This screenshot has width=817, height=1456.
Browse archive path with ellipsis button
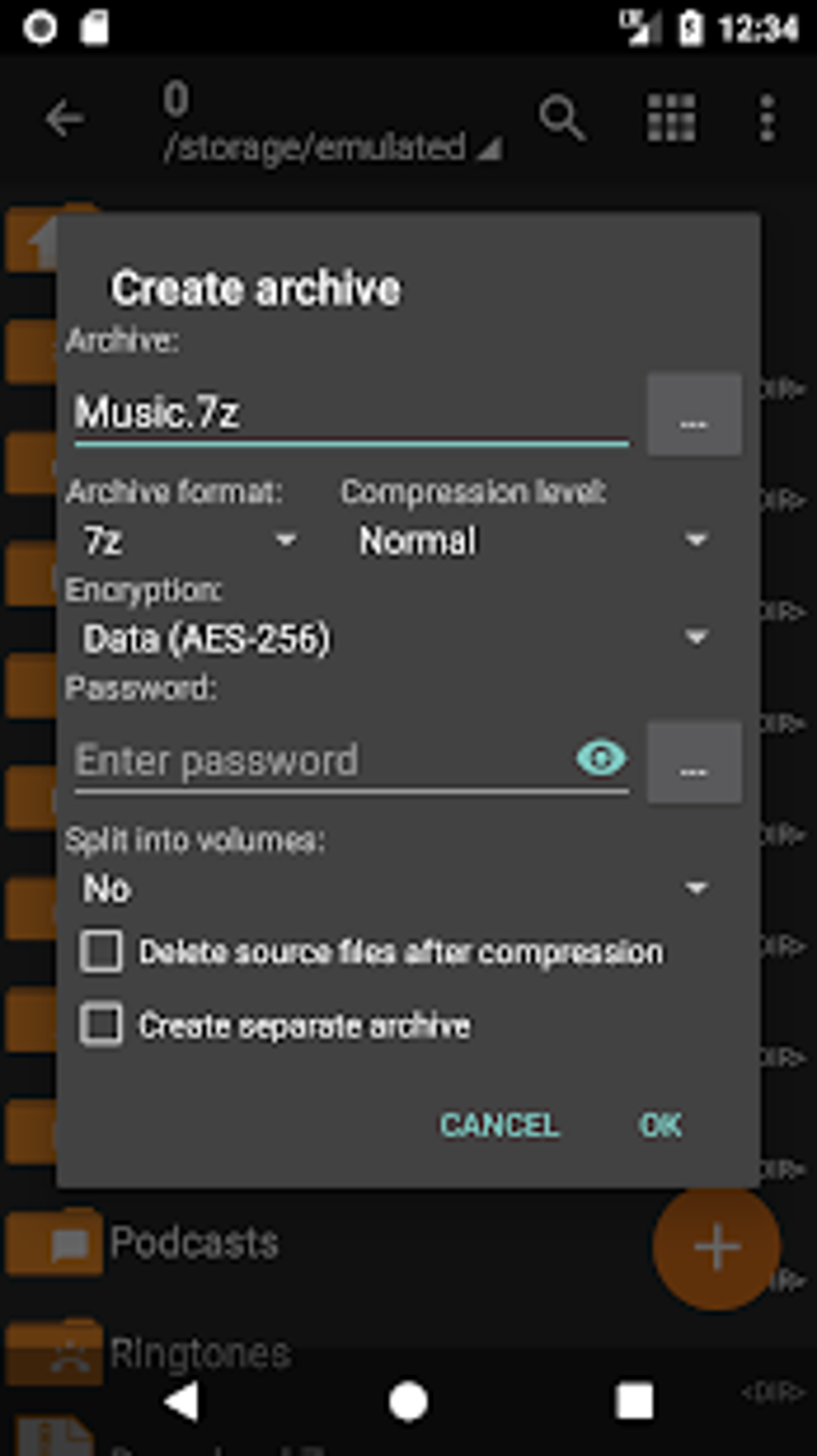click(x=694, y=414)
